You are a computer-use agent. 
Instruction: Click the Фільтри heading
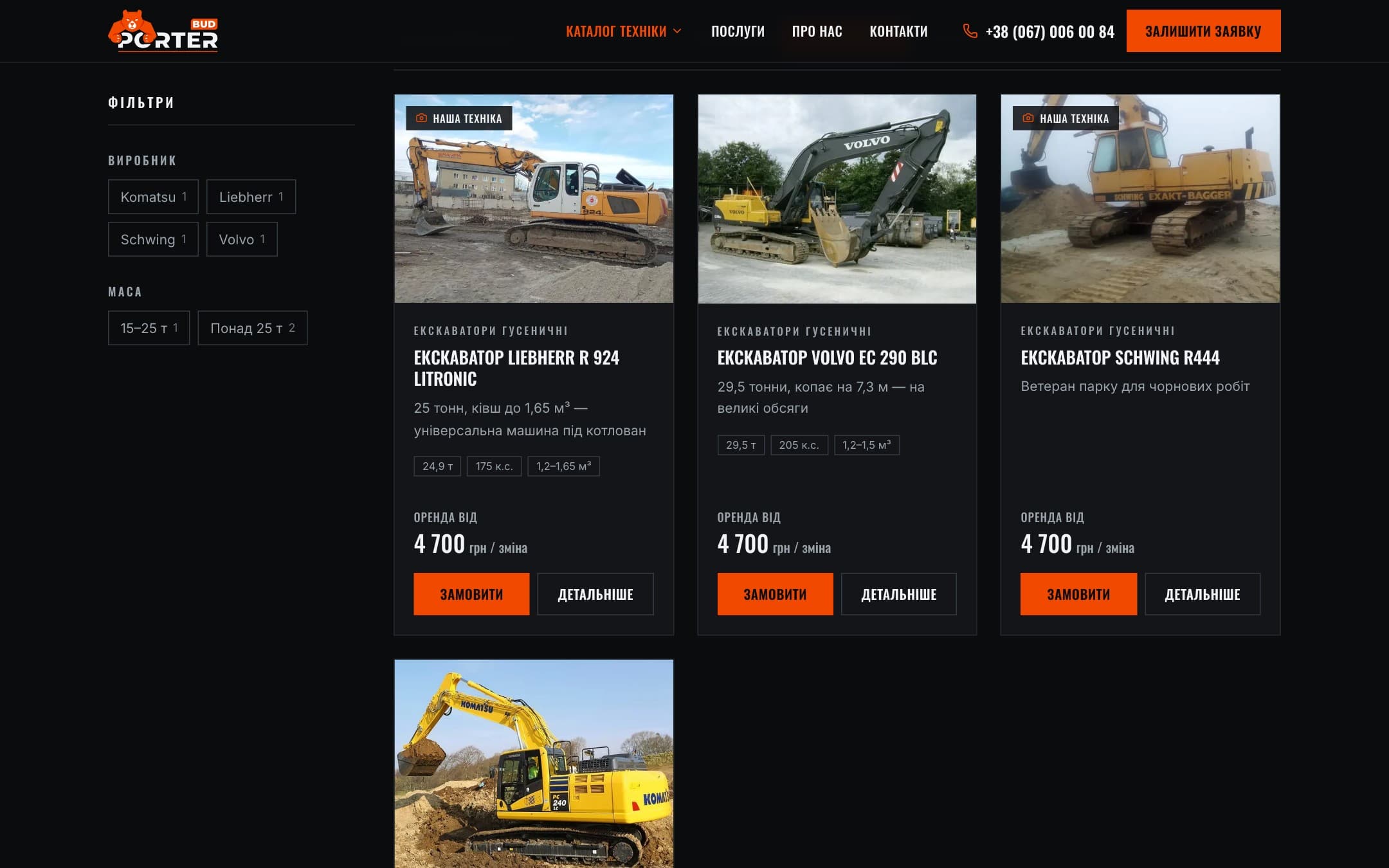(x=141, y=103)
